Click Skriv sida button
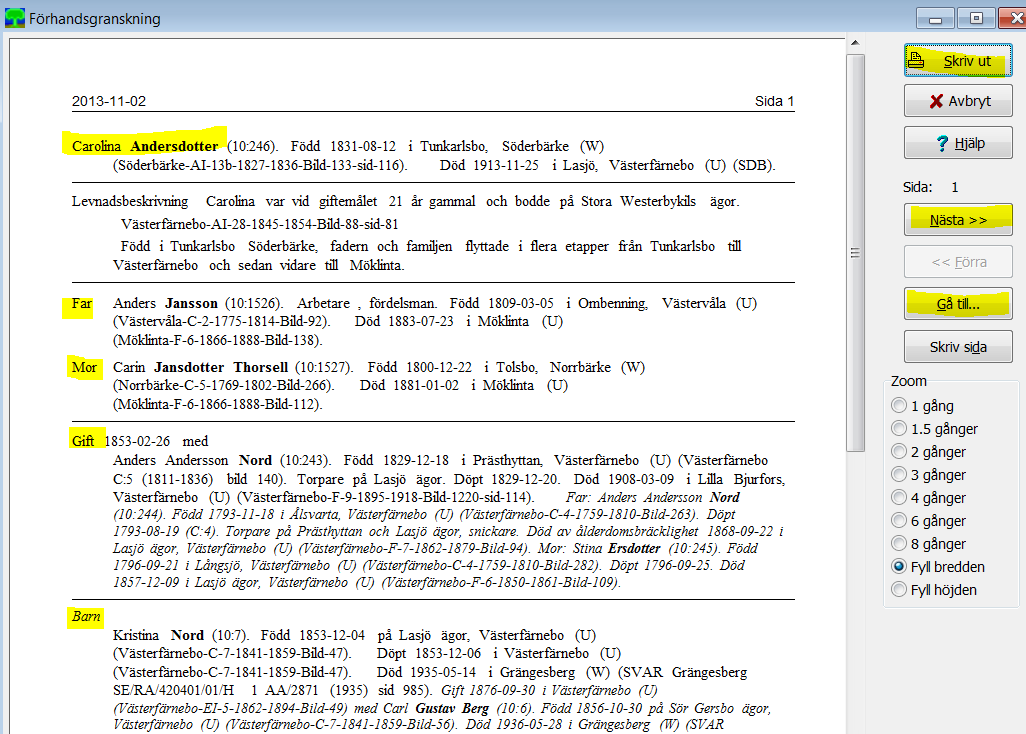This screenshot has width=1026, height=734. 958,347
